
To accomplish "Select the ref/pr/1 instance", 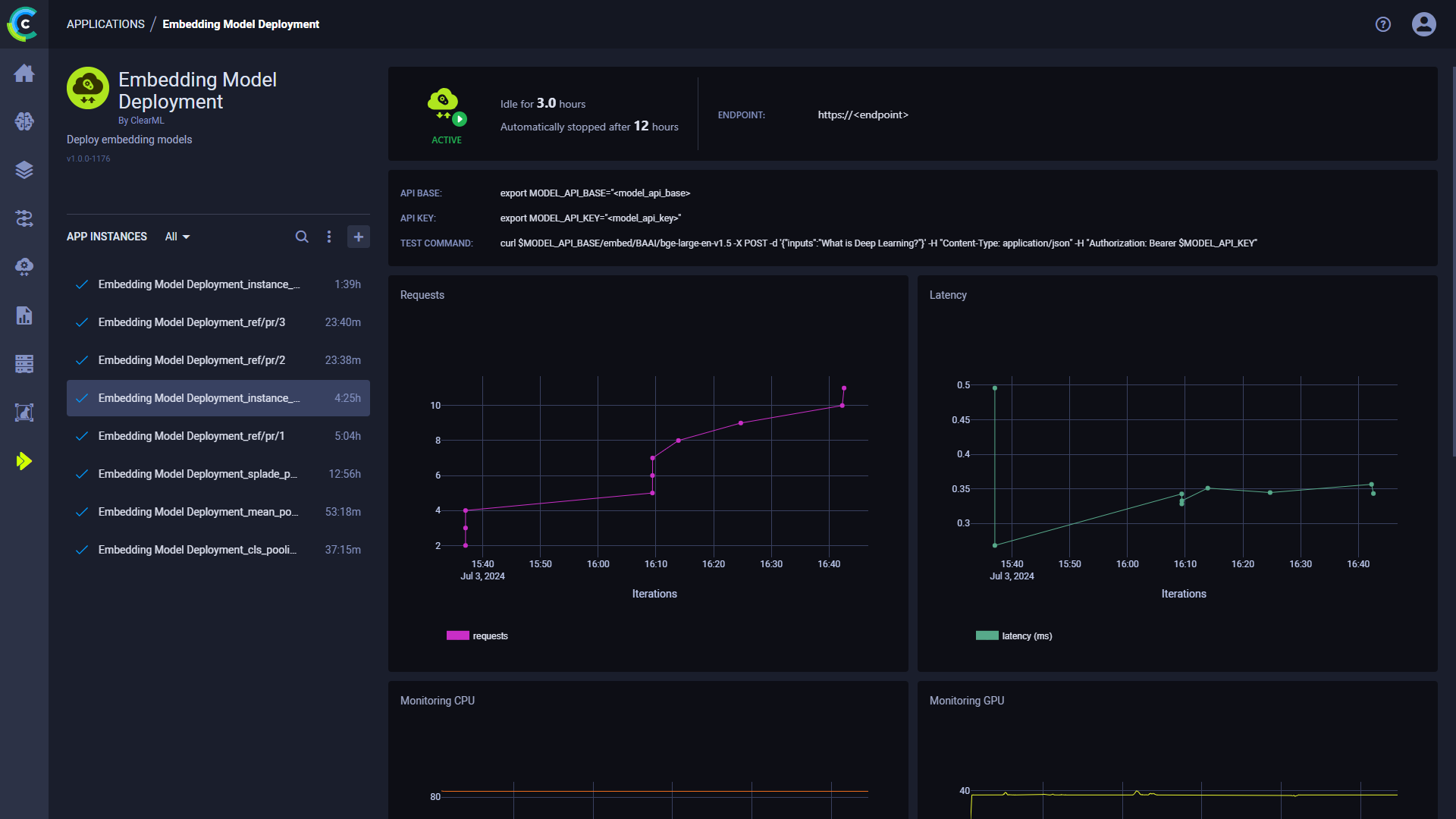I will click(x=218, y=436).
